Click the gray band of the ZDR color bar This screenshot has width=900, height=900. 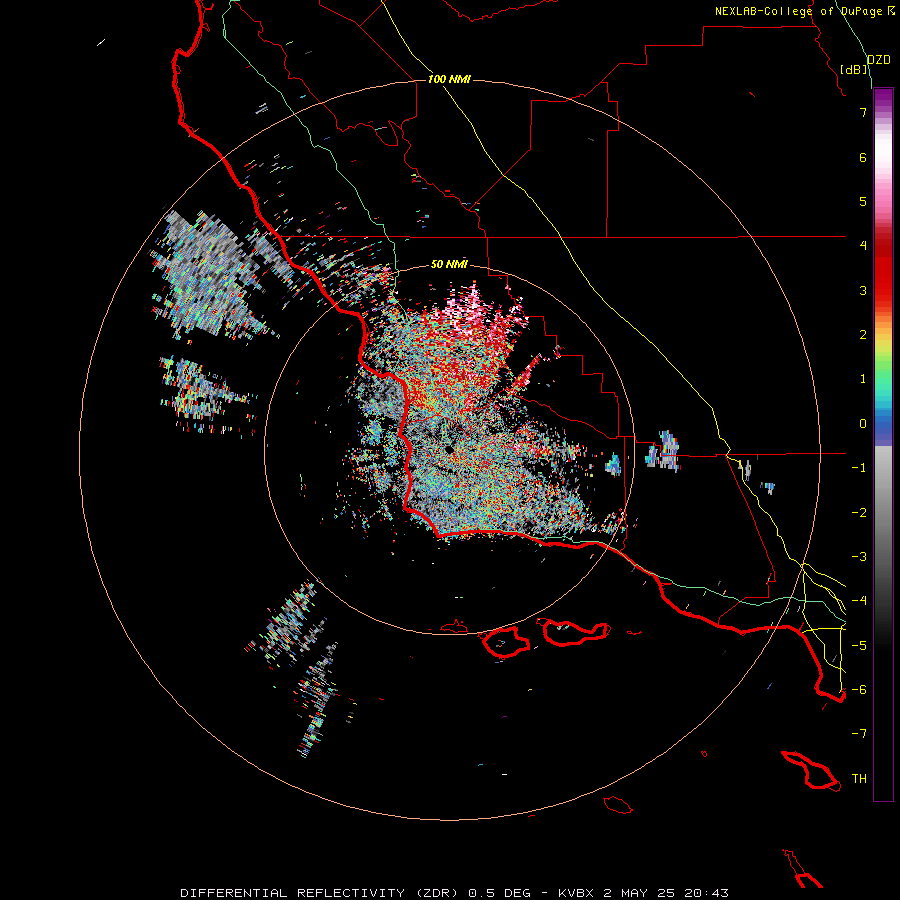(x=883, y=505)
